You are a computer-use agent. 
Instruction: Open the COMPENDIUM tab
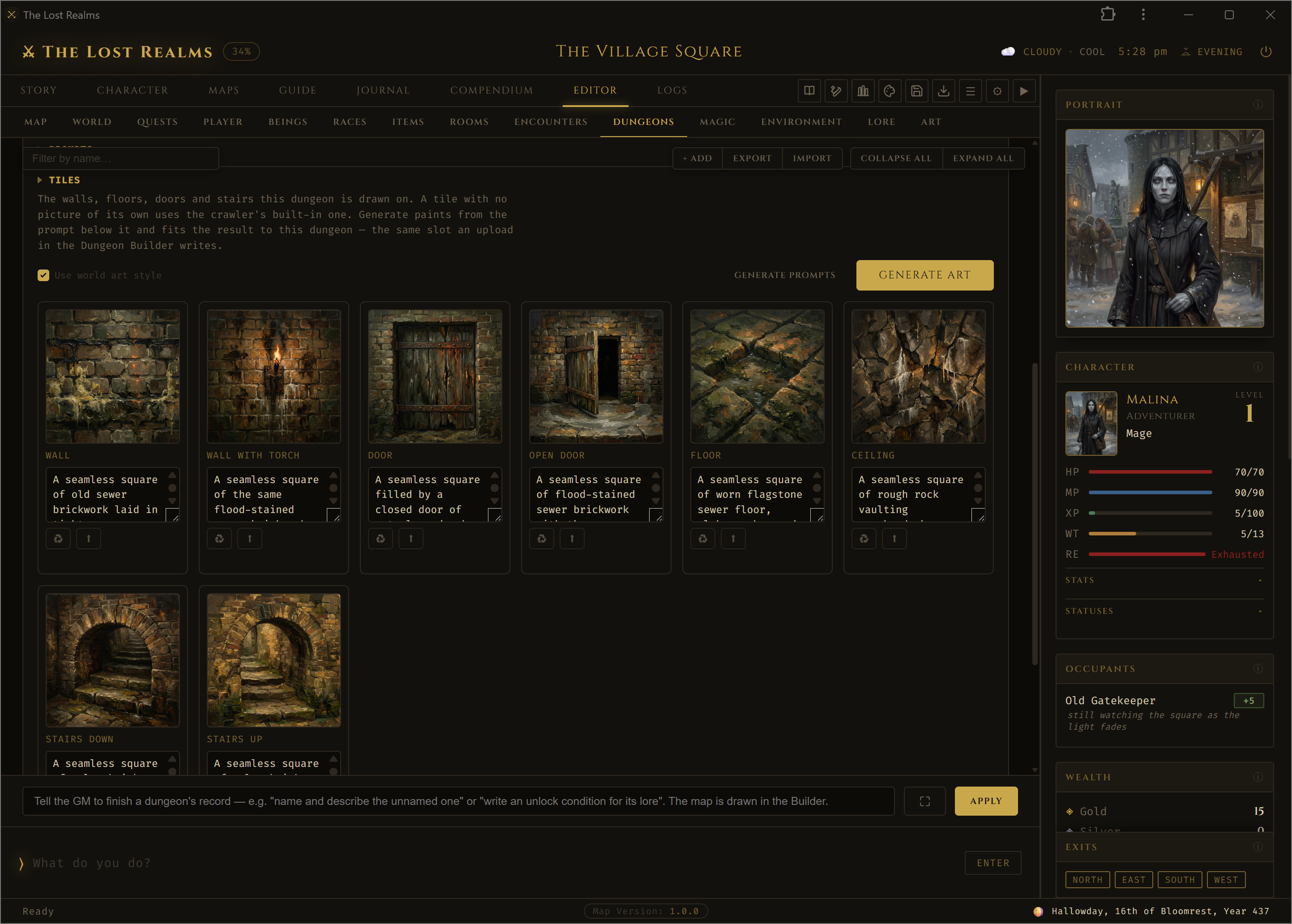click(x=492, y=90)
